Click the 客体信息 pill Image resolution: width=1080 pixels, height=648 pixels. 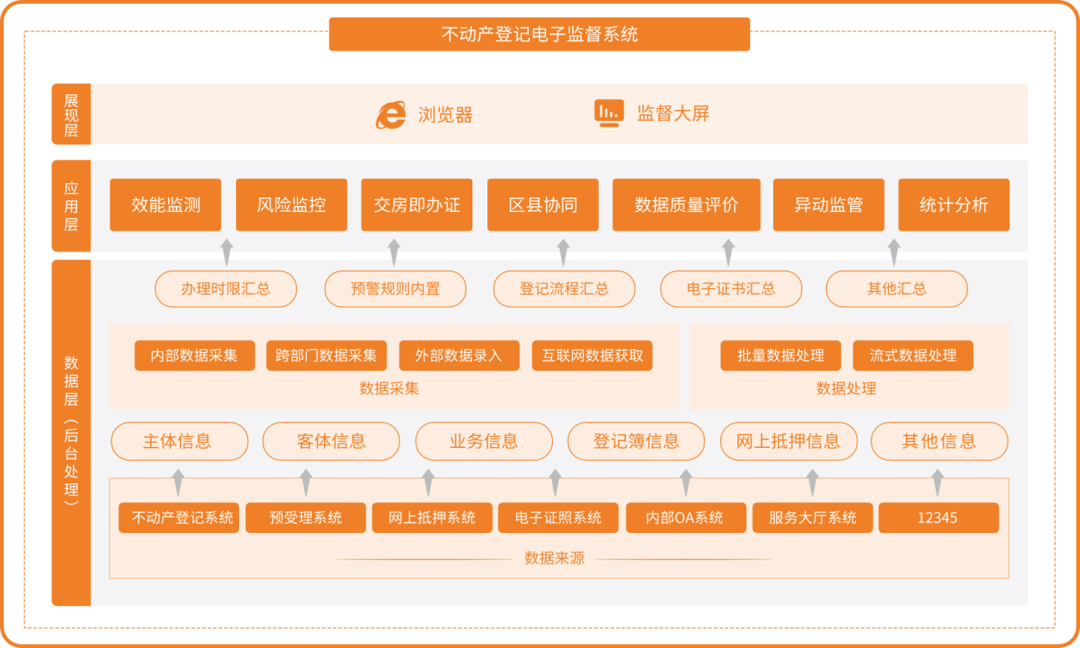(331, 441)
